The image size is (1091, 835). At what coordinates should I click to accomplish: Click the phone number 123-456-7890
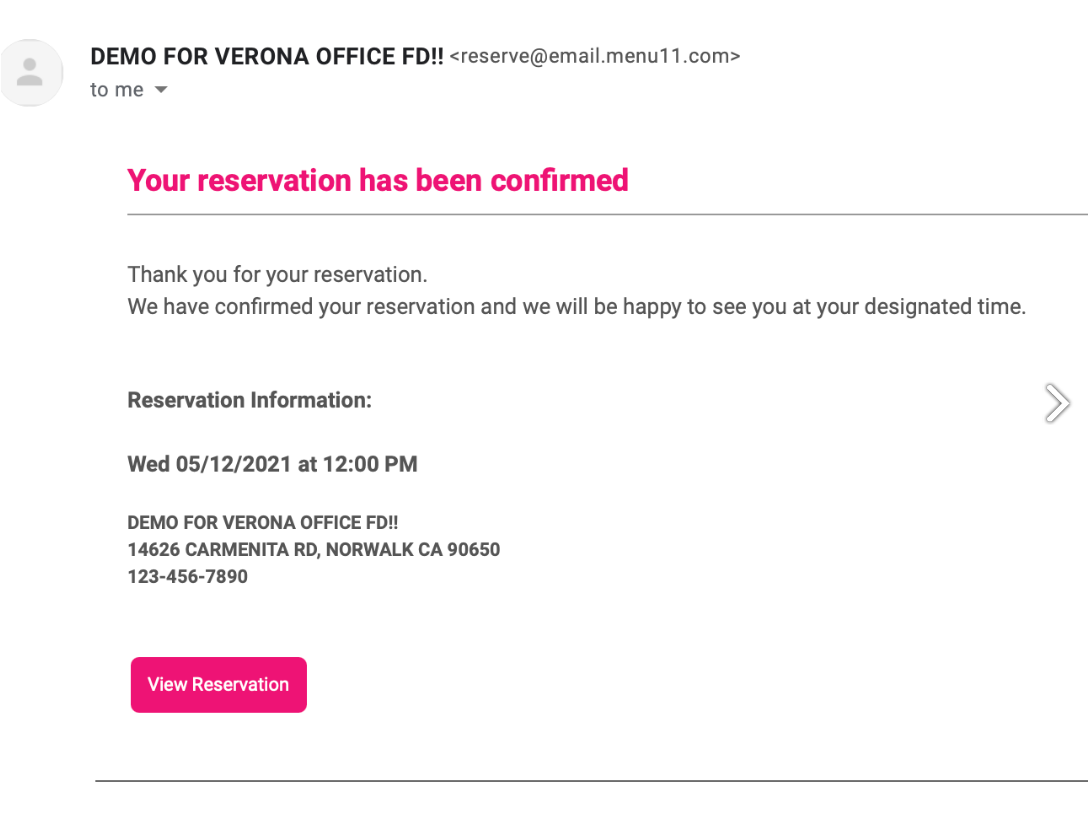[187, 577]
